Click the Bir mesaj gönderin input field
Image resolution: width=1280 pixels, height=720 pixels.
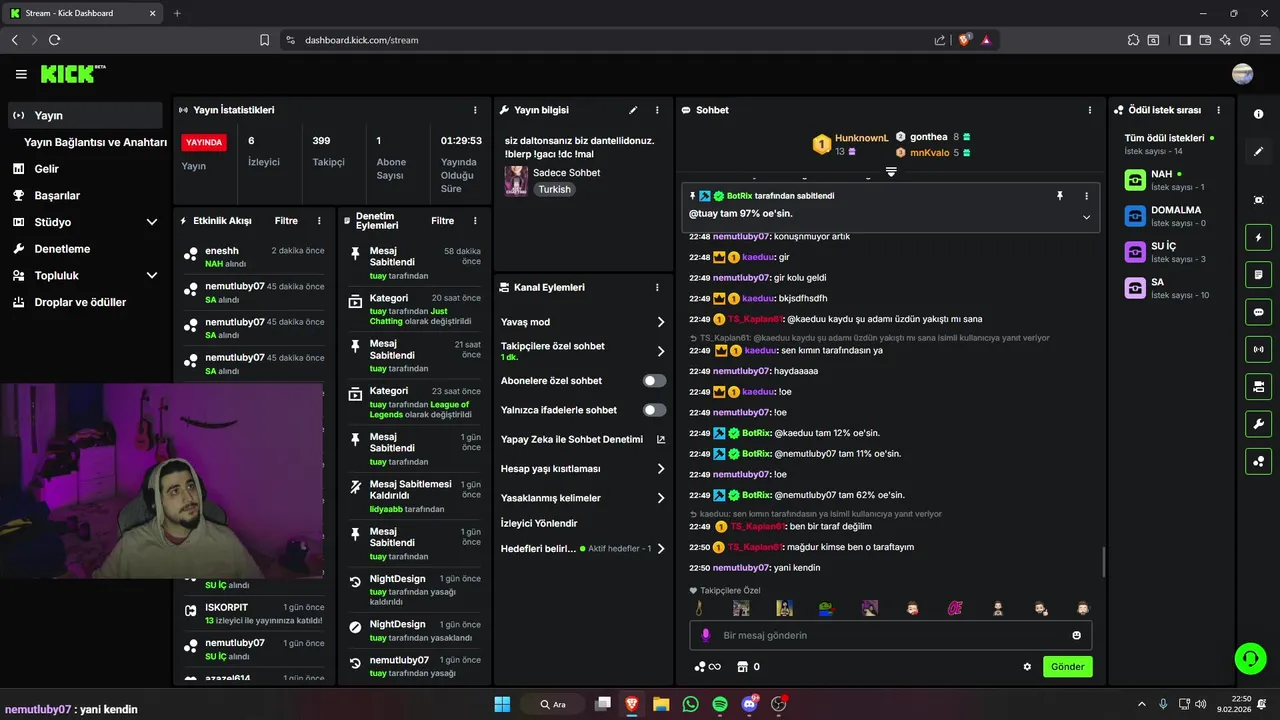[x=890, y=635]
